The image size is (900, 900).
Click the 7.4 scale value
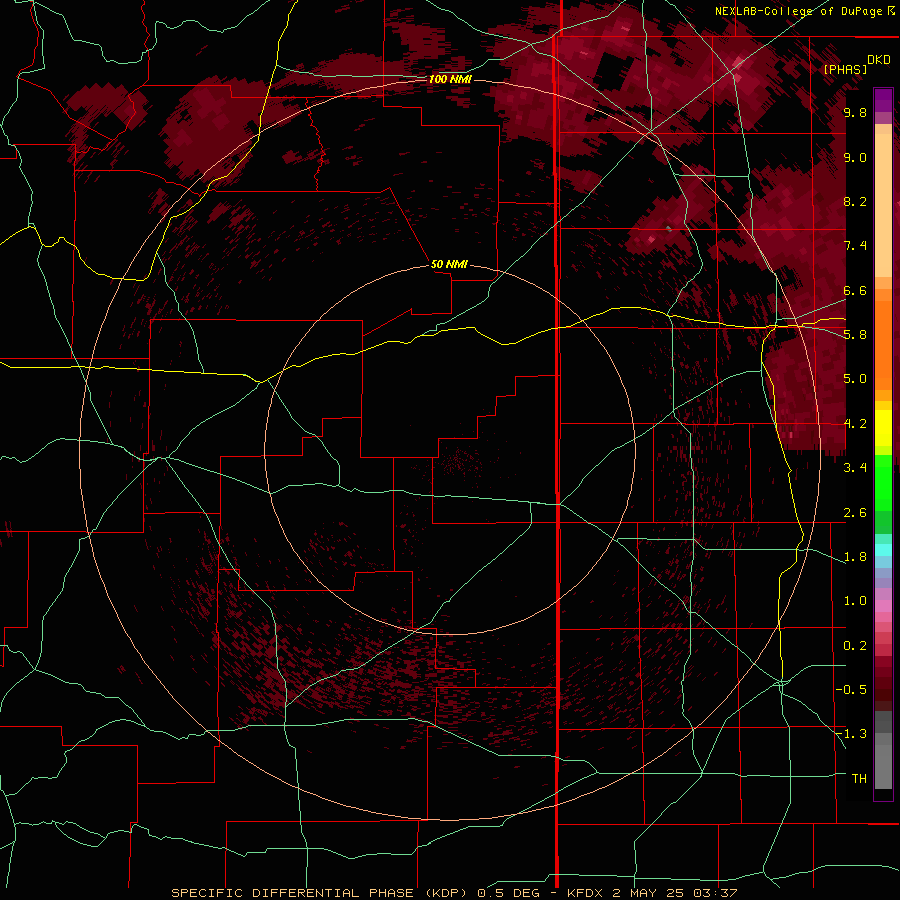pos(855,246)
